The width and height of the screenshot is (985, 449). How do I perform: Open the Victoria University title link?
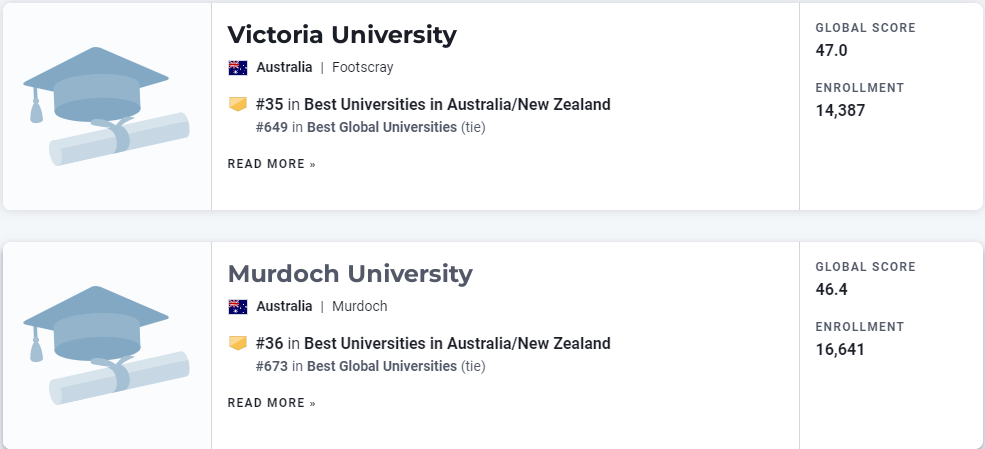pyautogui.click(x=342, y=35)
